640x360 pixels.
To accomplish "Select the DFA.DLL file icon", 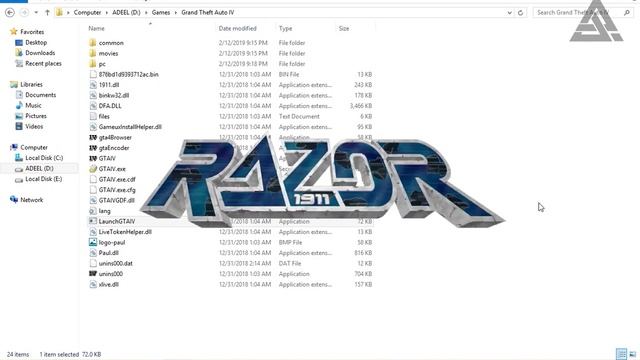I will (x=93, y=106).
